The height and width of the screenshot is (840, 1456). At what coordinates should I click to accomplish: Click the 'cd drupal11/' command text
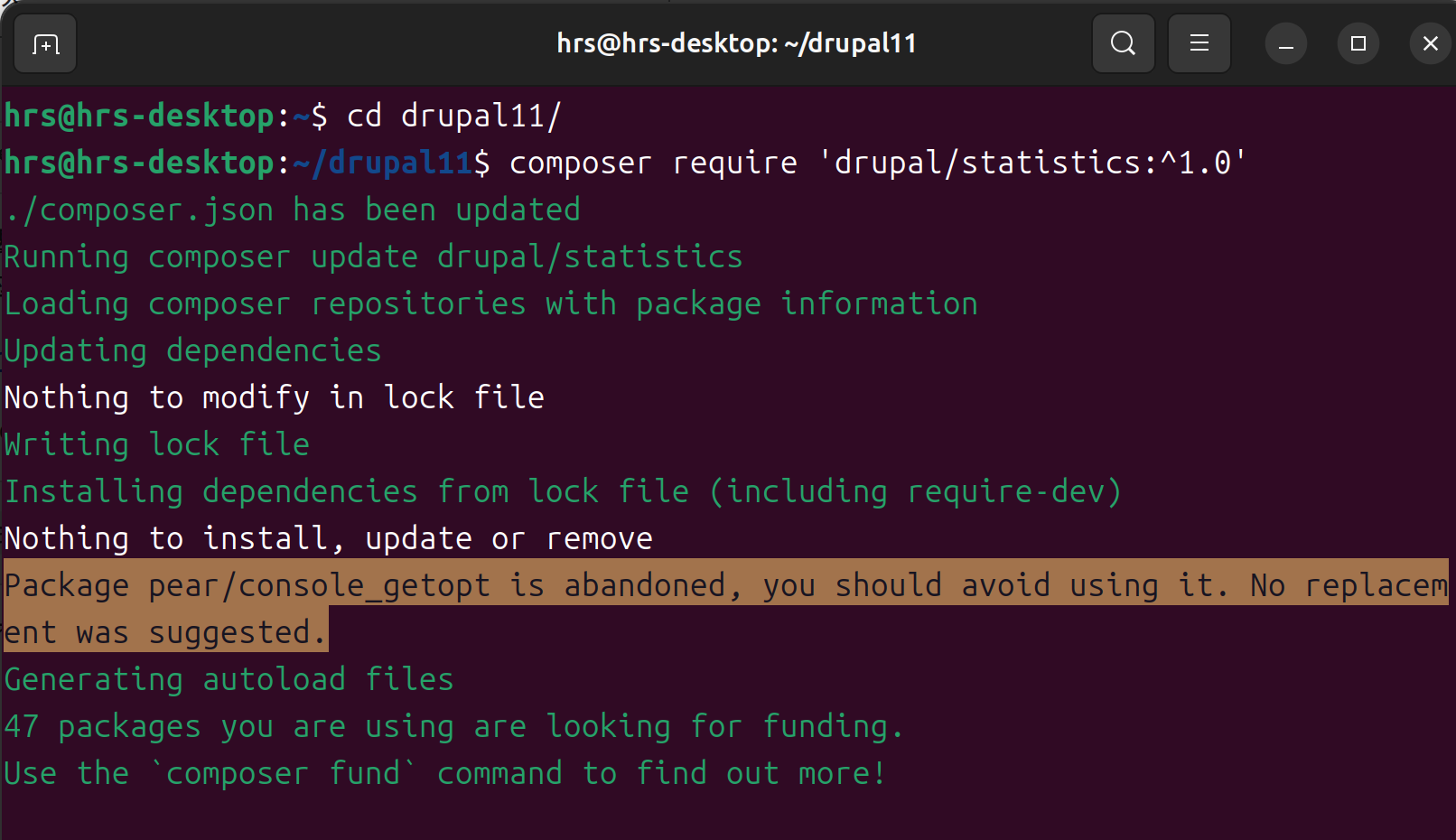tap(453, 117)
